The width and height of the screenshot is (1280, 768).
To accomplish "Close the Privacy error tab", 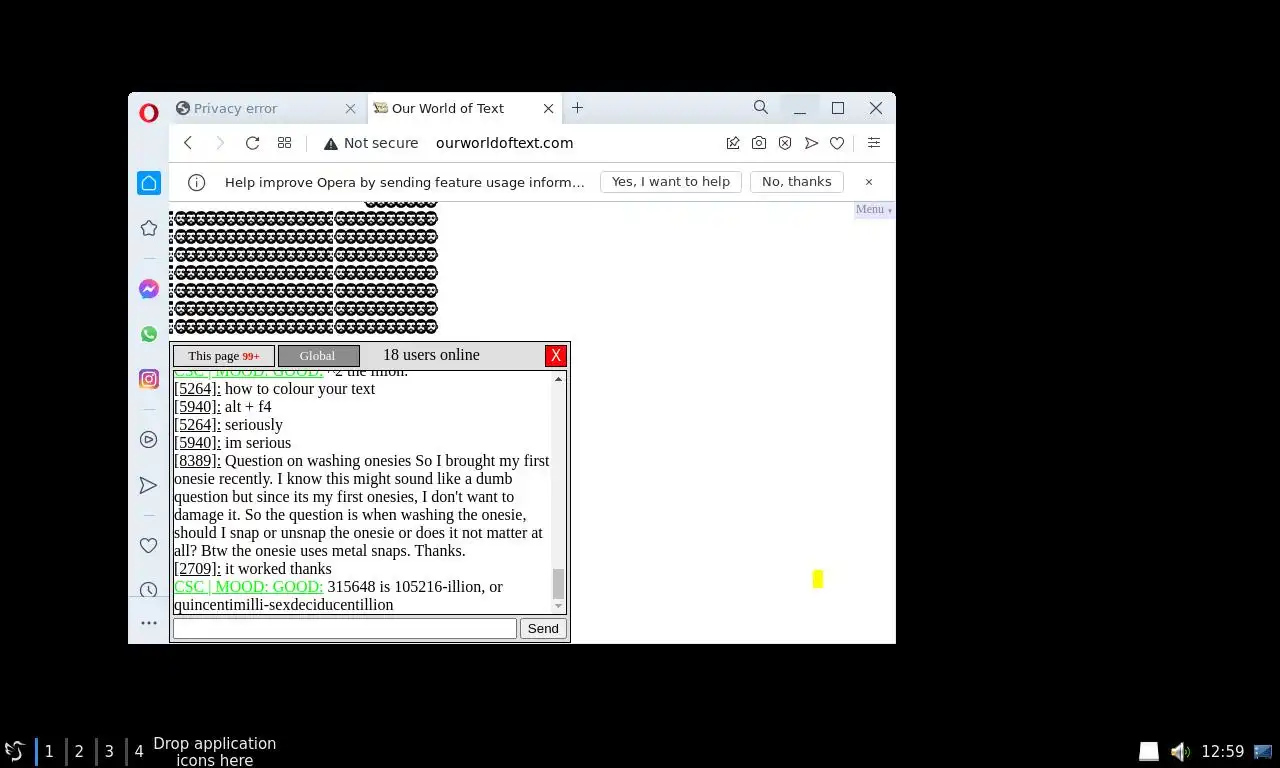I will point(350,108).
